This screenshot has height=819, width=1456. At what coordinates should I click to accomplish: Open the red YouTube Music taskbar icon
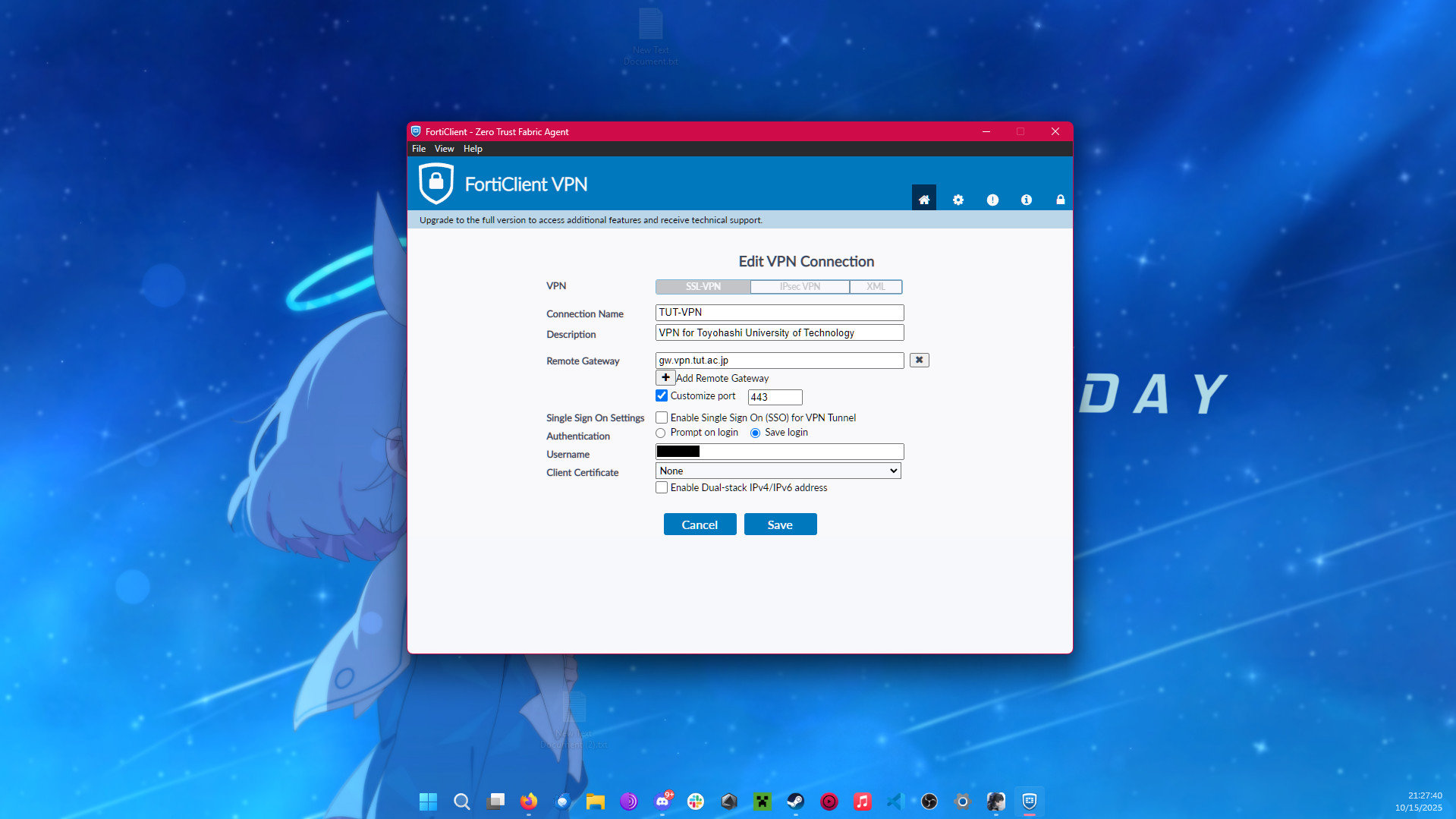click(x=829, y=802)
